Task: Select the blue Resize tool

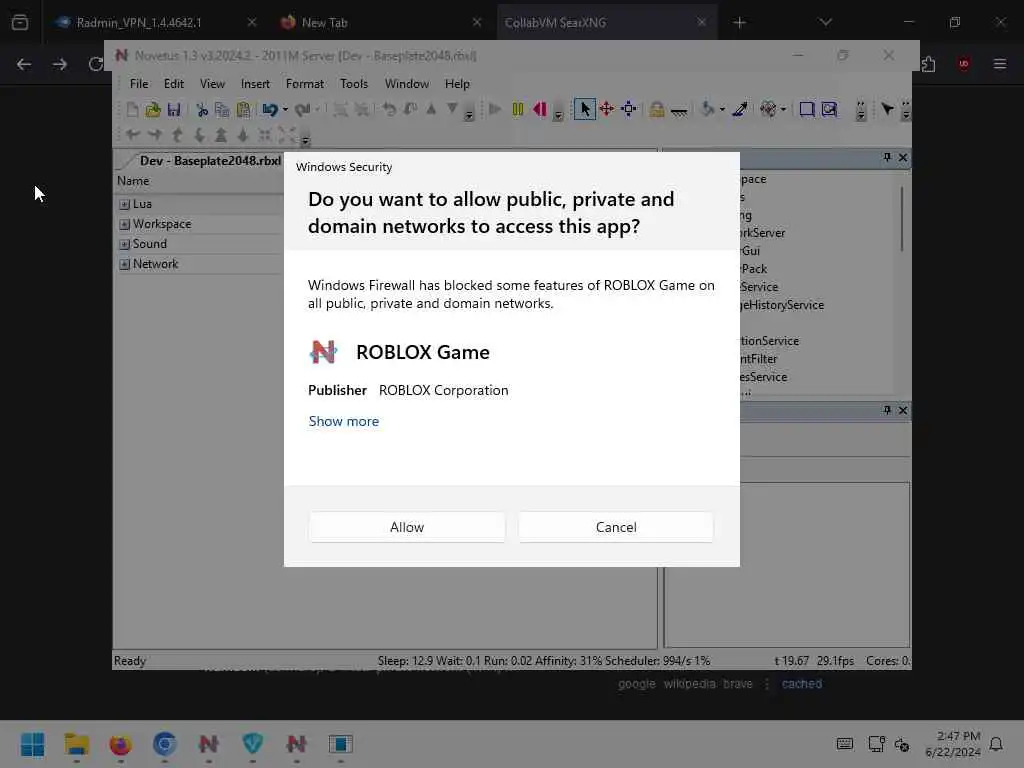Action: [628, 109]
